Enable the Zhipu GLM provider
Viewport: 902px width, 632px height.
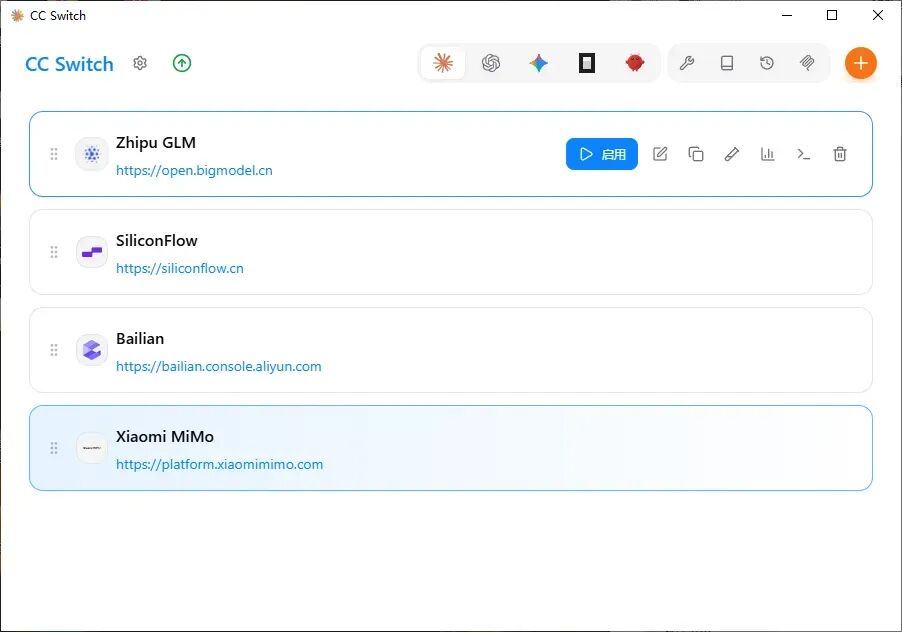(x=602, y=154)
